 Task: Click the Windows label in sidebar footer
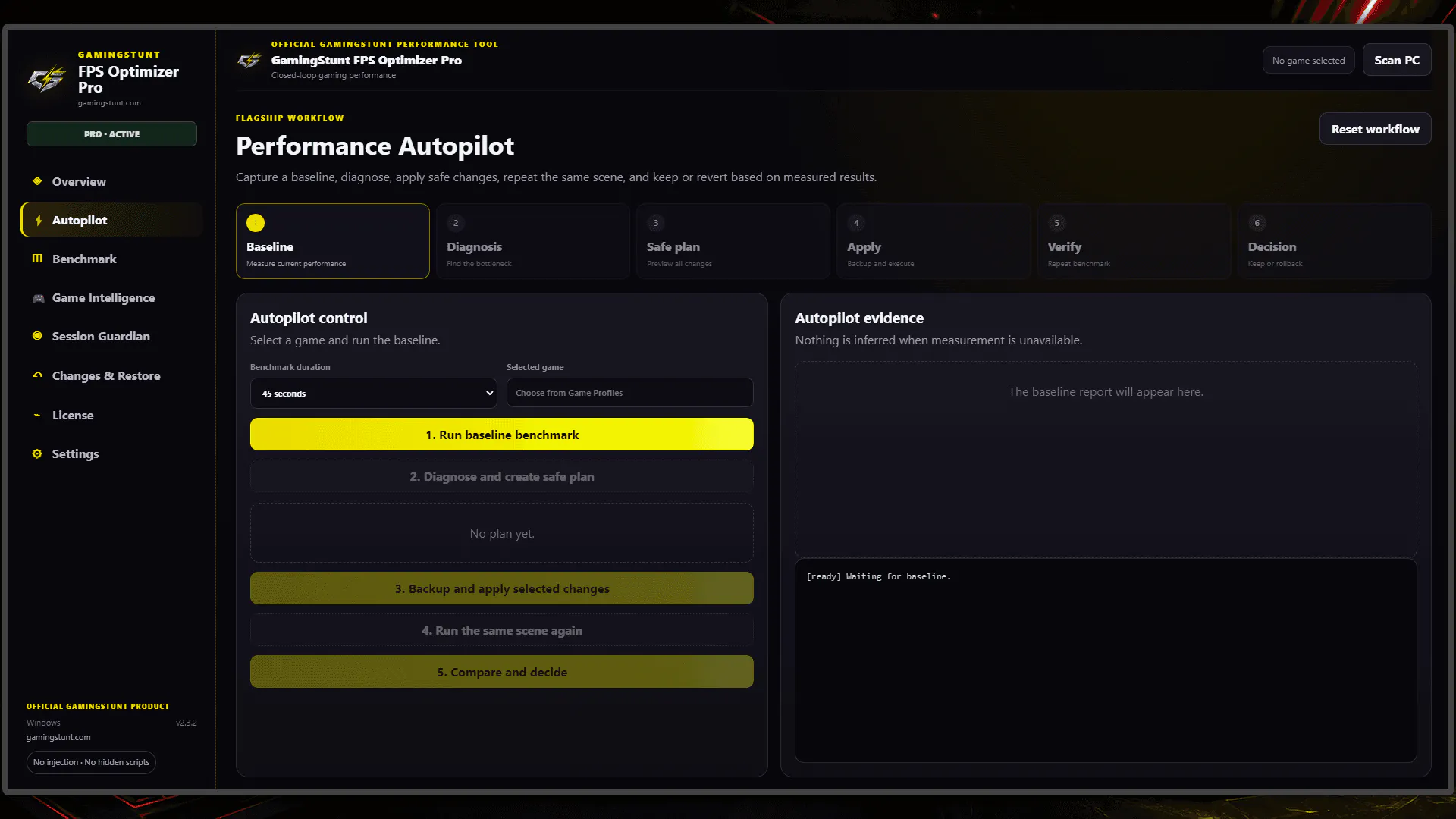click(x=43, y=723)
